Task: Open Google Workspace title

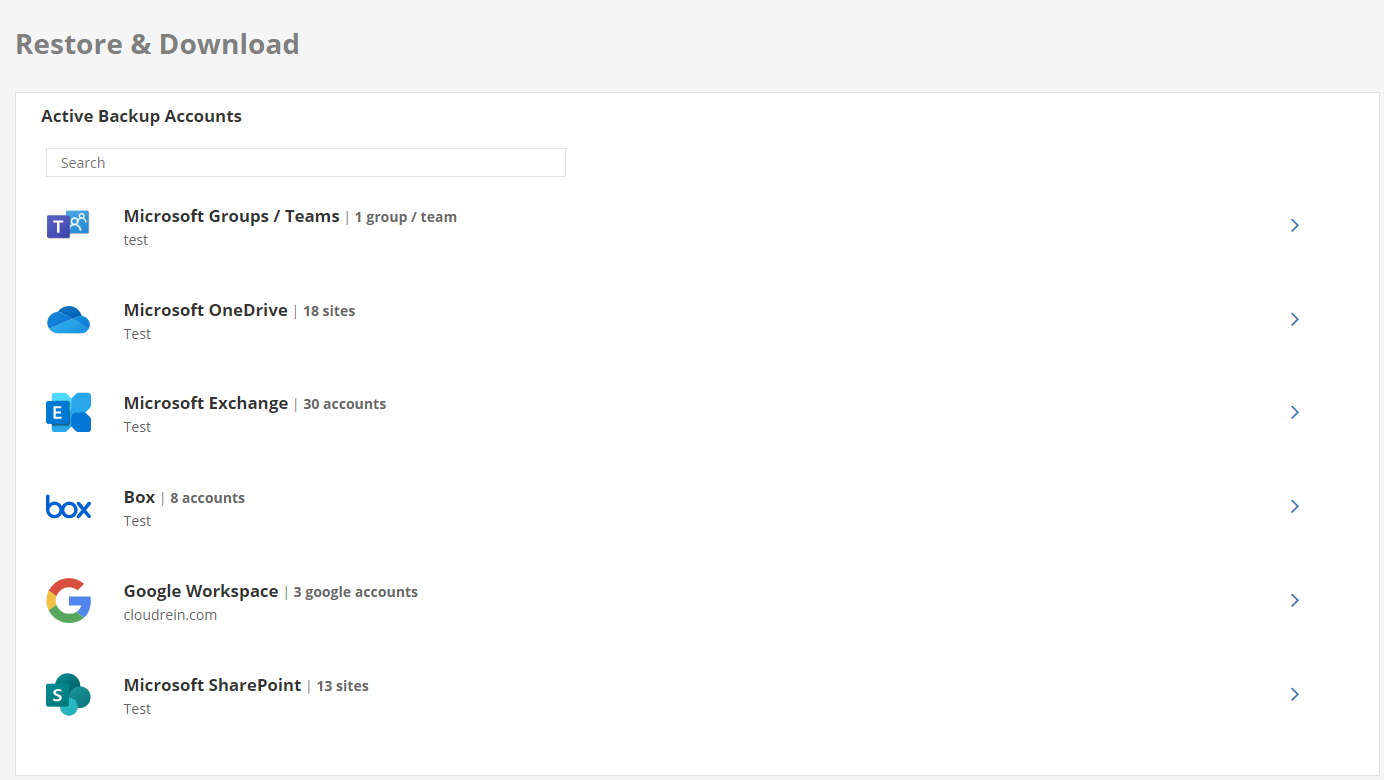Action: click(201, 591)
